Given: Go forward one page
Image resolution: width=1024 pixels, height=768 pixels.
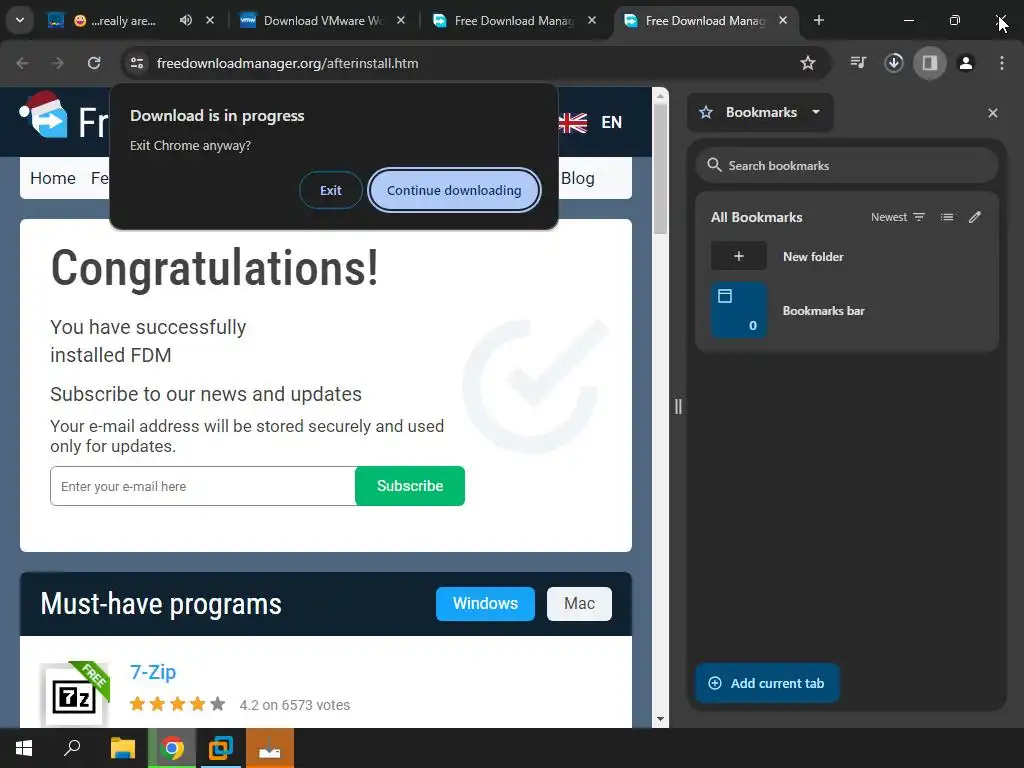Looking at the screenshot, I should coord(58,63).
